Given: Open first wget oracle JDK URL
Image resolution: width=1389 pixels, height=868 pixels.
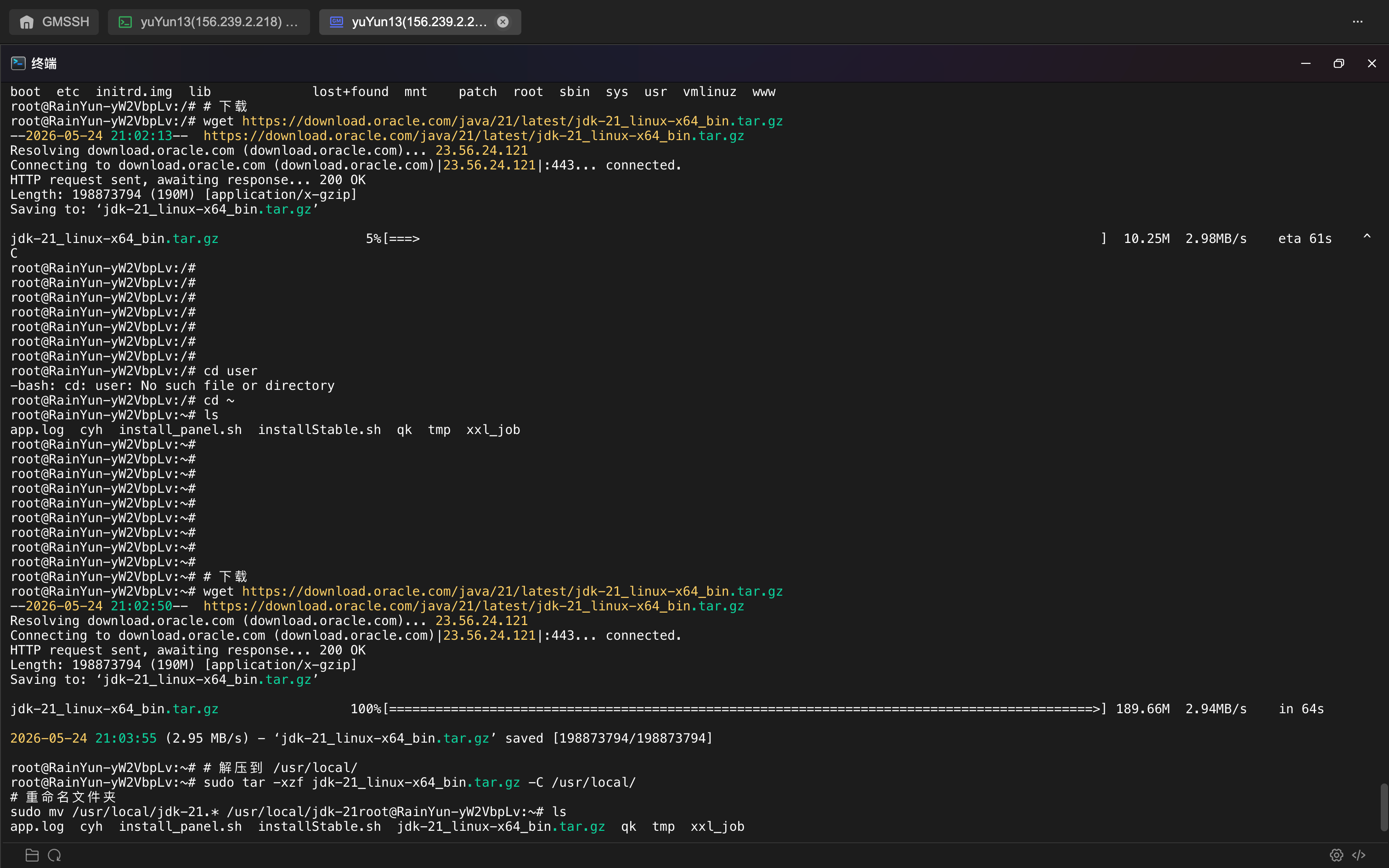Looking at the screenshot, I should point(513,121).
